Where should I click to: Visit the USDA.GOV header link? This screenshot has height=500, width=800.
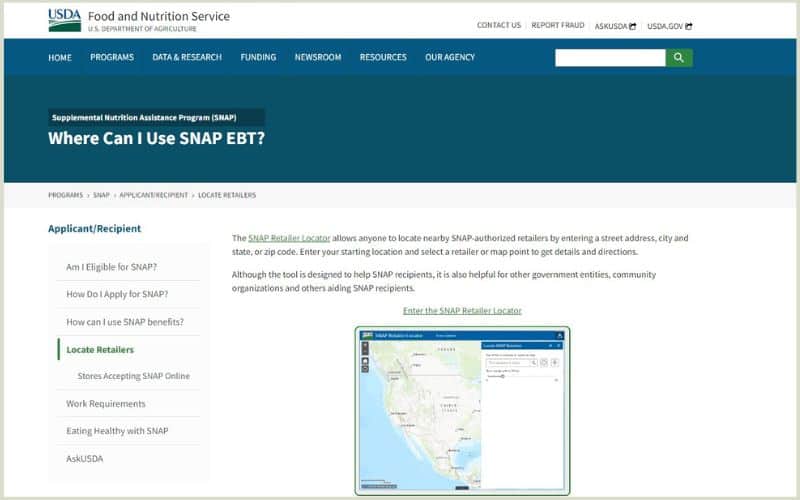665,26
